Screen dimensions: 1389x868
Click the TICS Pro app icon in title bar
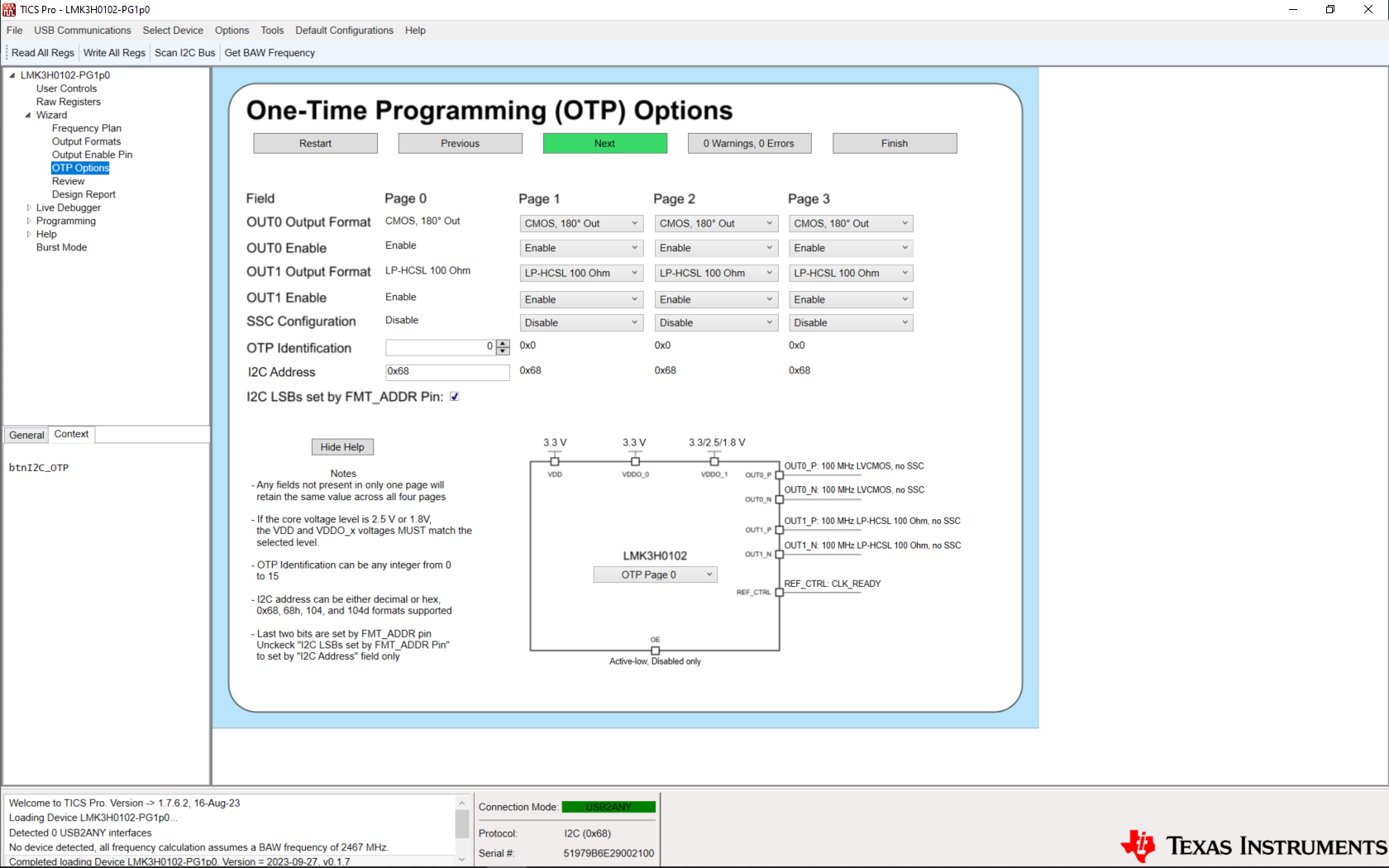(x=9, y=9)
